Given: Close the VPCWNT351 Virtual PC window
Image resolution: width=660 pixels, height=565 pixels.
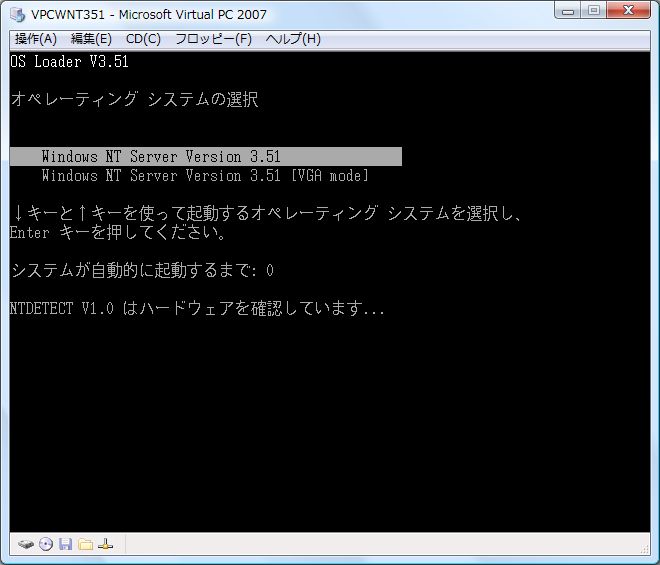Looking at the screenshot, I should 629,11.
